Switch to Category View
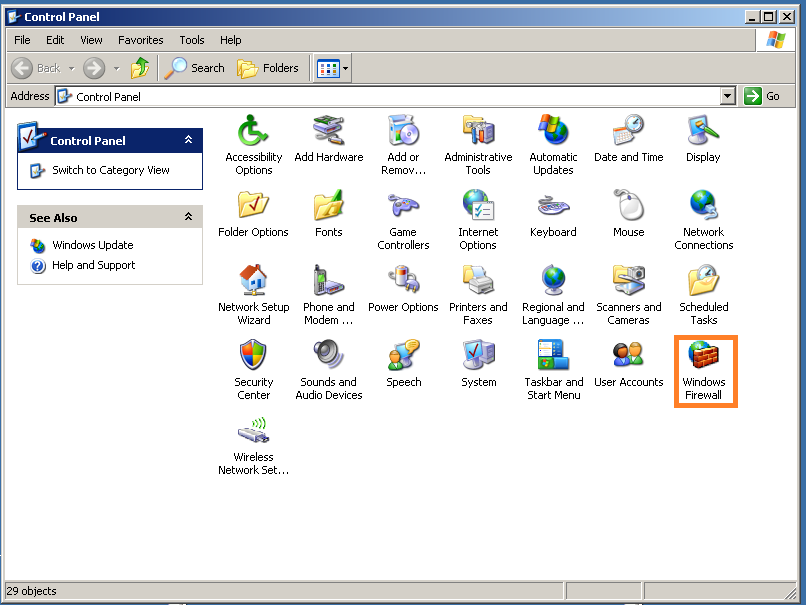806x605 pixels. point(110,170)
